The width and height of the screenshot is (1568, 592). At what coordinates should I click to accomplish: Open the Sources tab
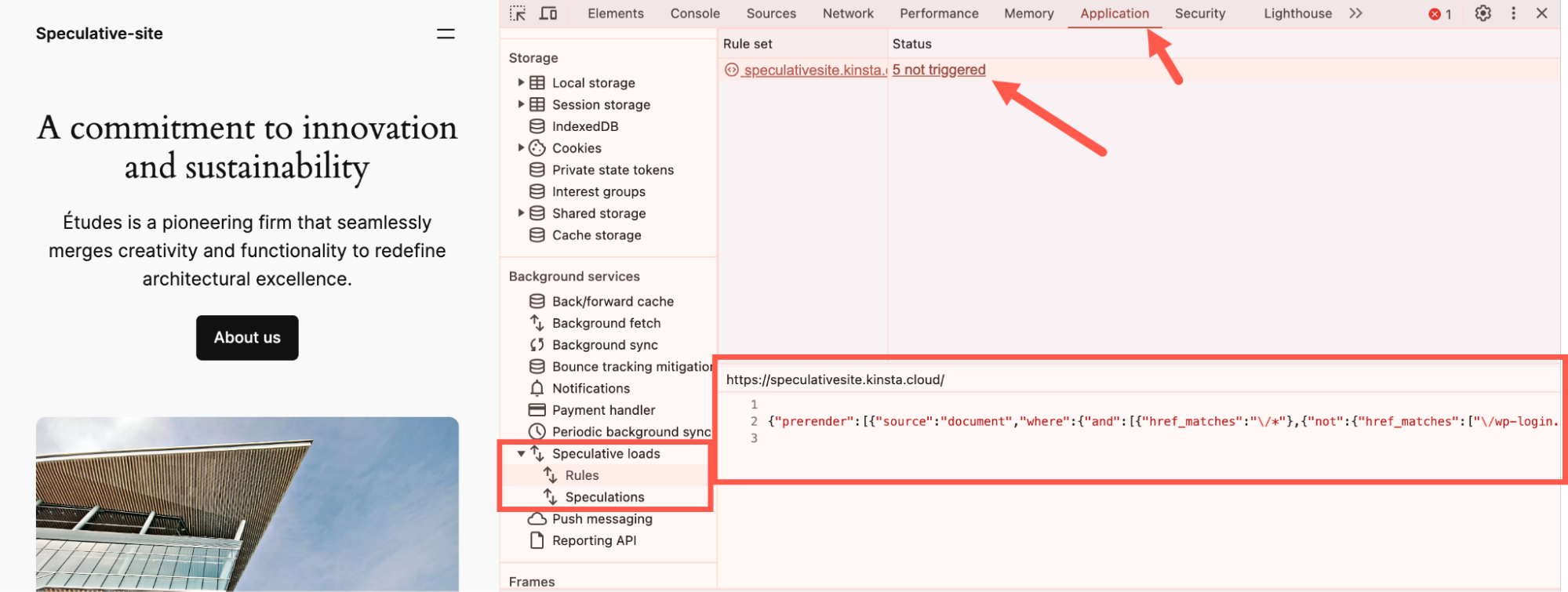pos(771,13)
